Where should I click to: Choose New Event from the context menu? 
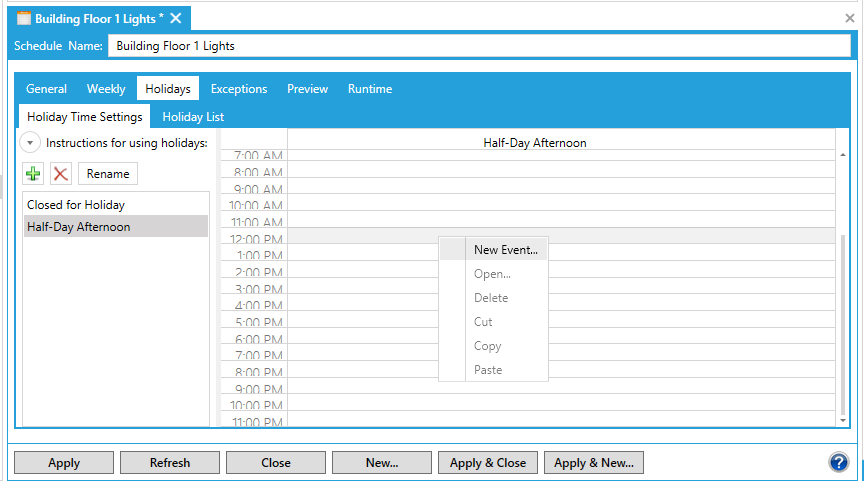[x=505, y=250]
